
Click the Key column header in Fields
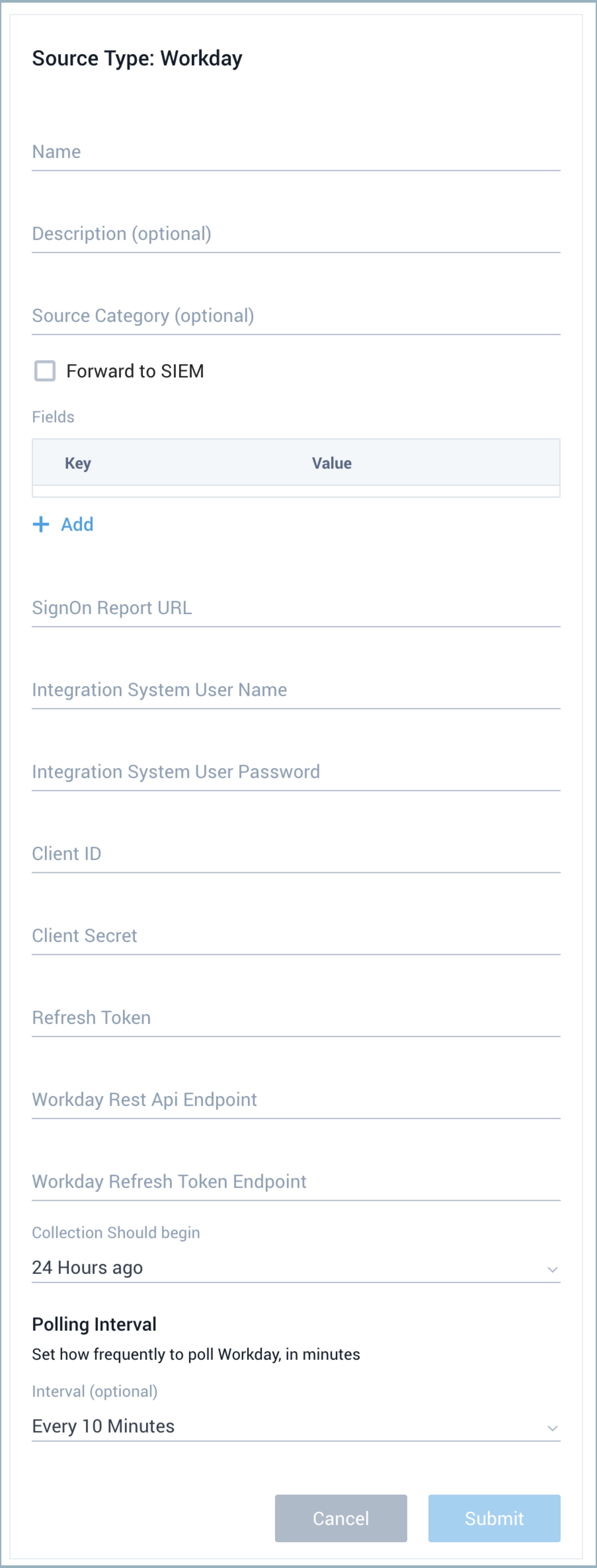pos(78,463)
